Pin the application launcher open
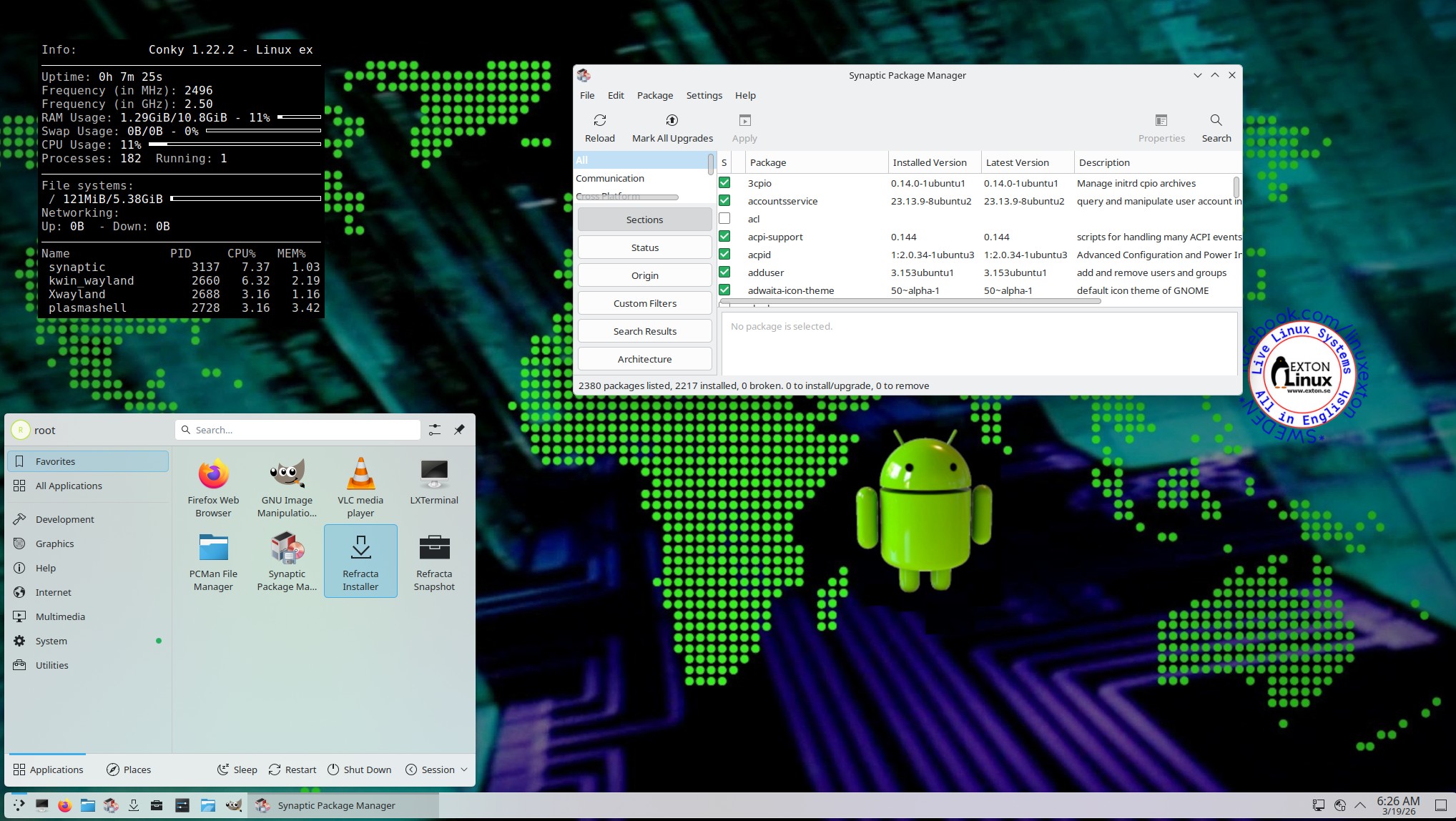The image size is (1456, 821). click(x=459, y=430)
